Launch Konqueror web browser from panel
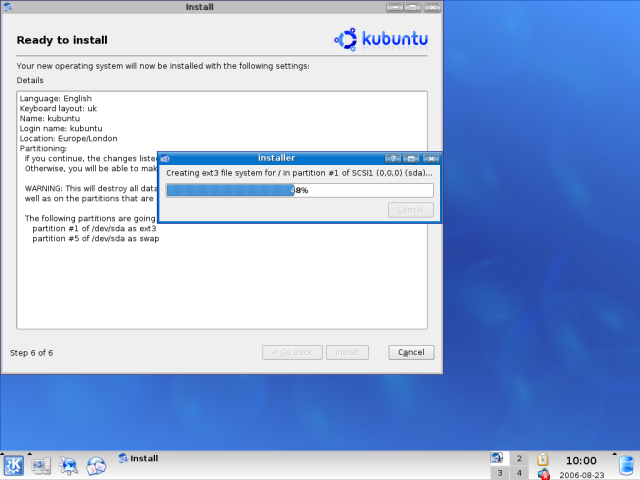Viewport: 640px width, 480px height. tap(68, 466)
